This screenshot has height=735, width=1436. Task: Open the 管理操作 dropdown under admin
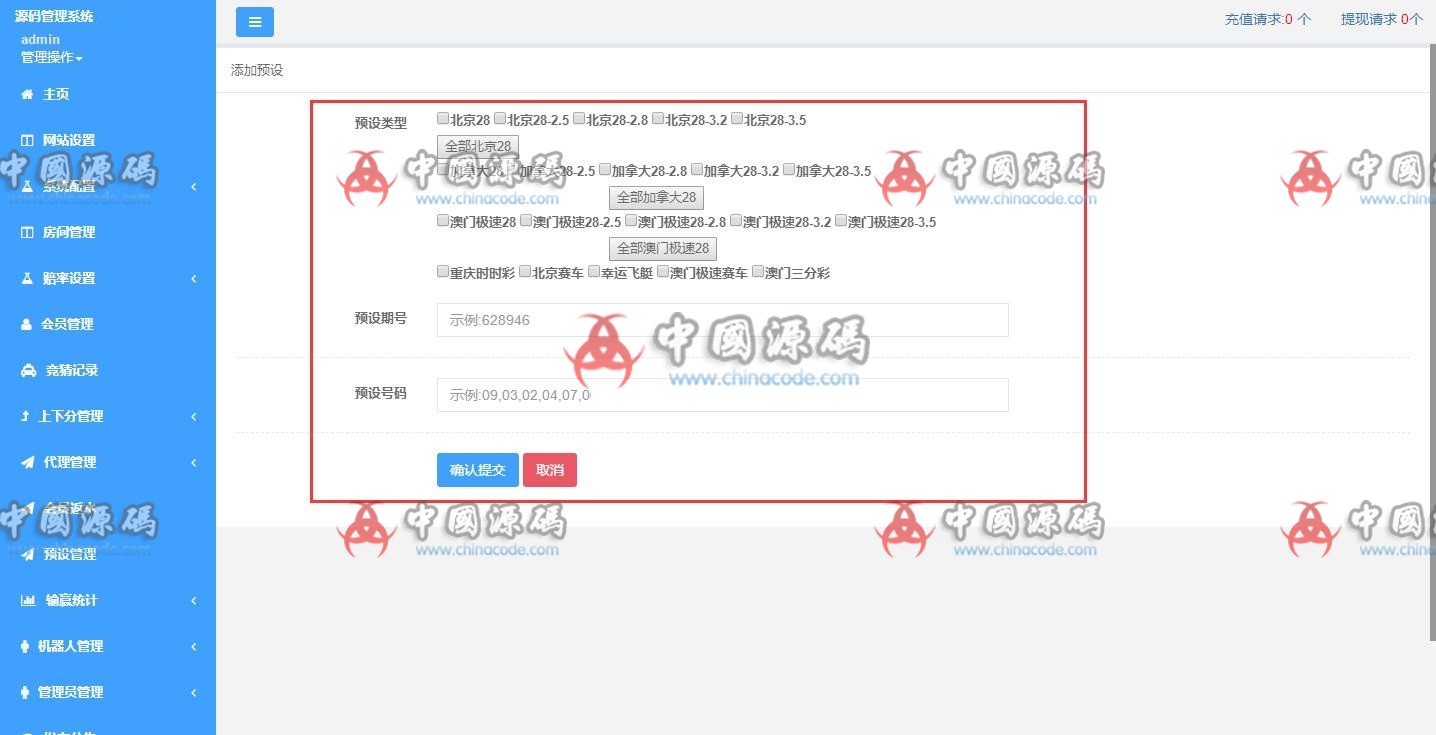[x=52, y=57]
